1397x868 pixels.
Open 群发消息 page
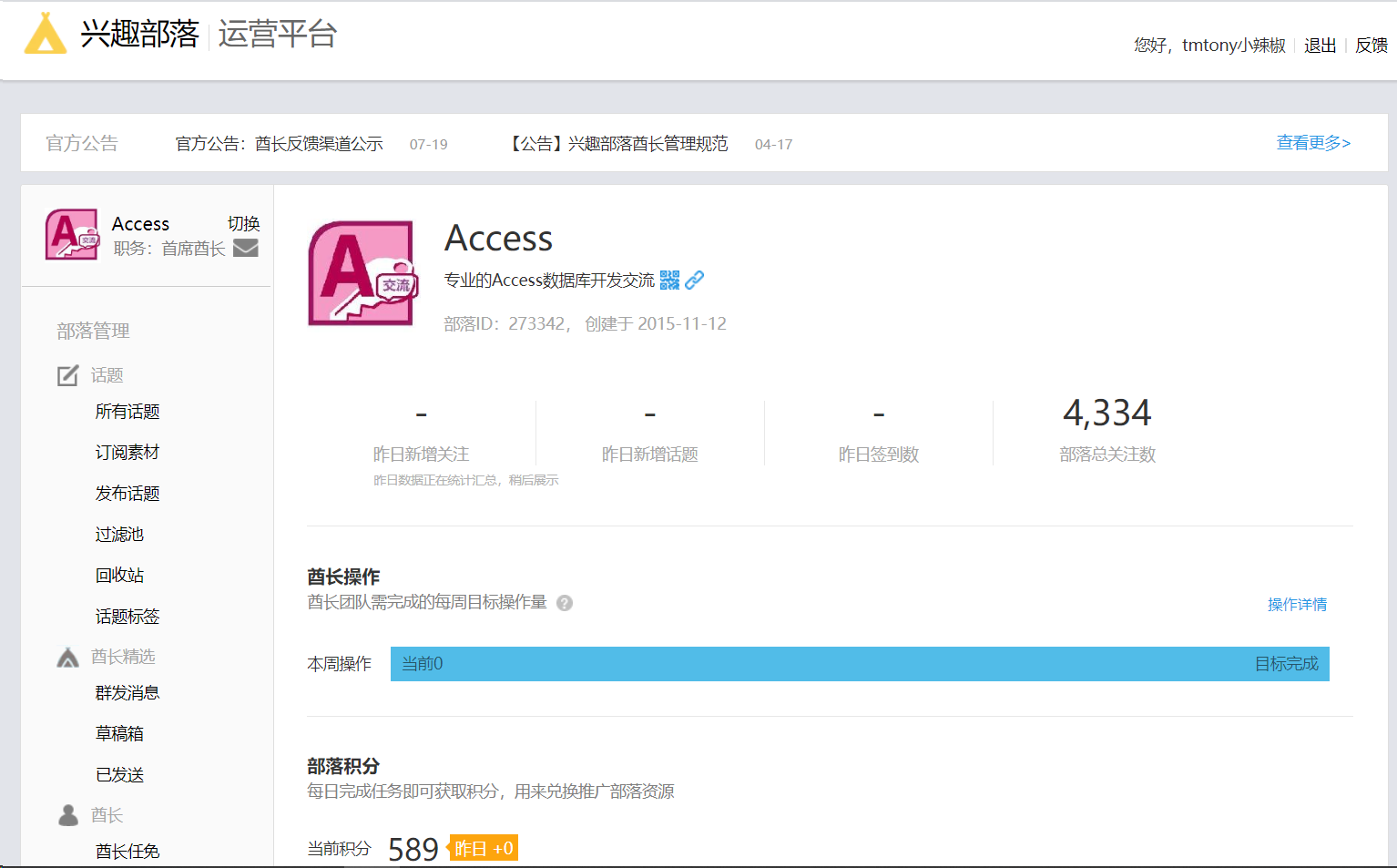pyautogui.click(x=127, y=693)
